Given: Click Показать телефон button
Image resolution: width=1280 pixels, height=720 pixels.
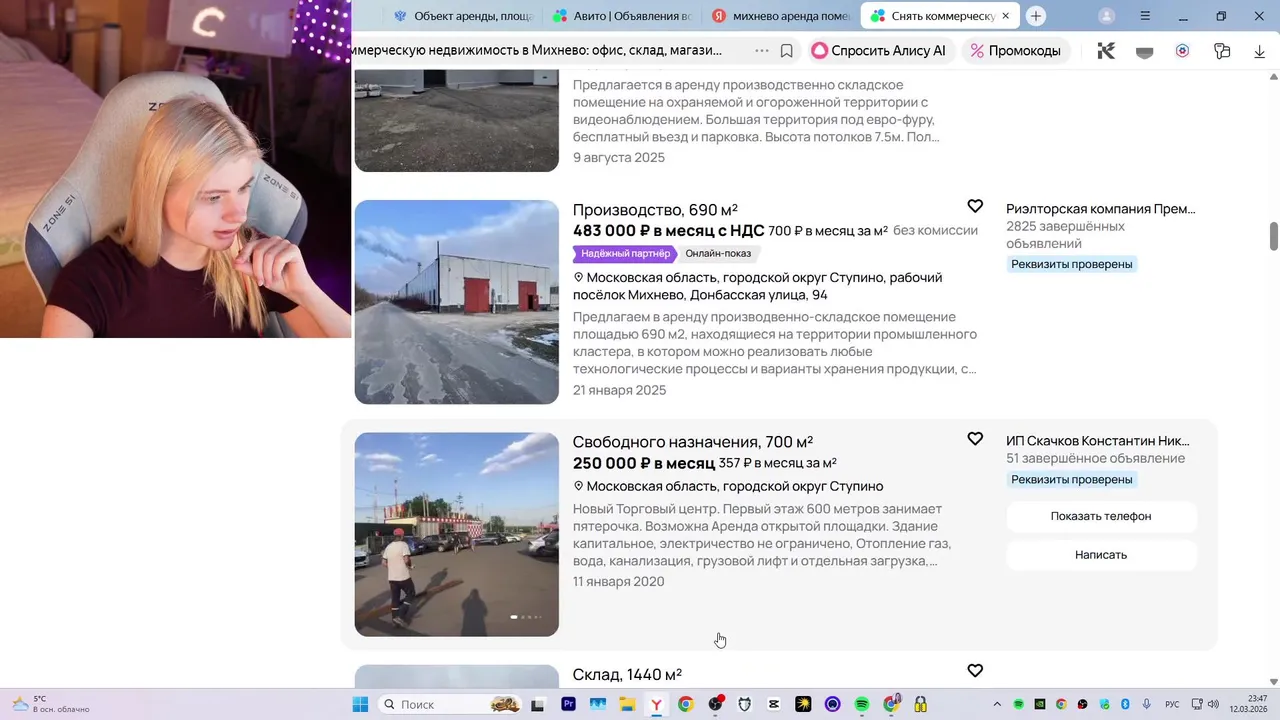Looking at the screenshot, I should tap(1101, 516).
